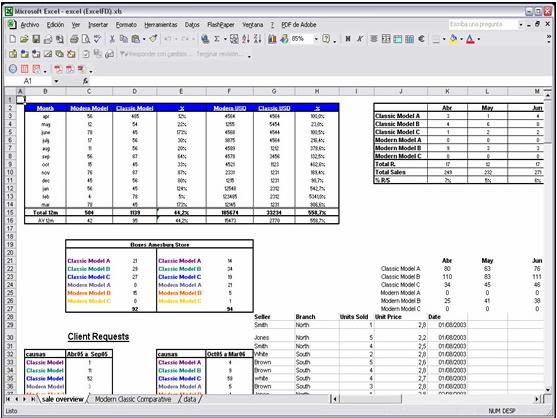
Task: Click the Print icon in the toolbar
Action: [74, 39]
